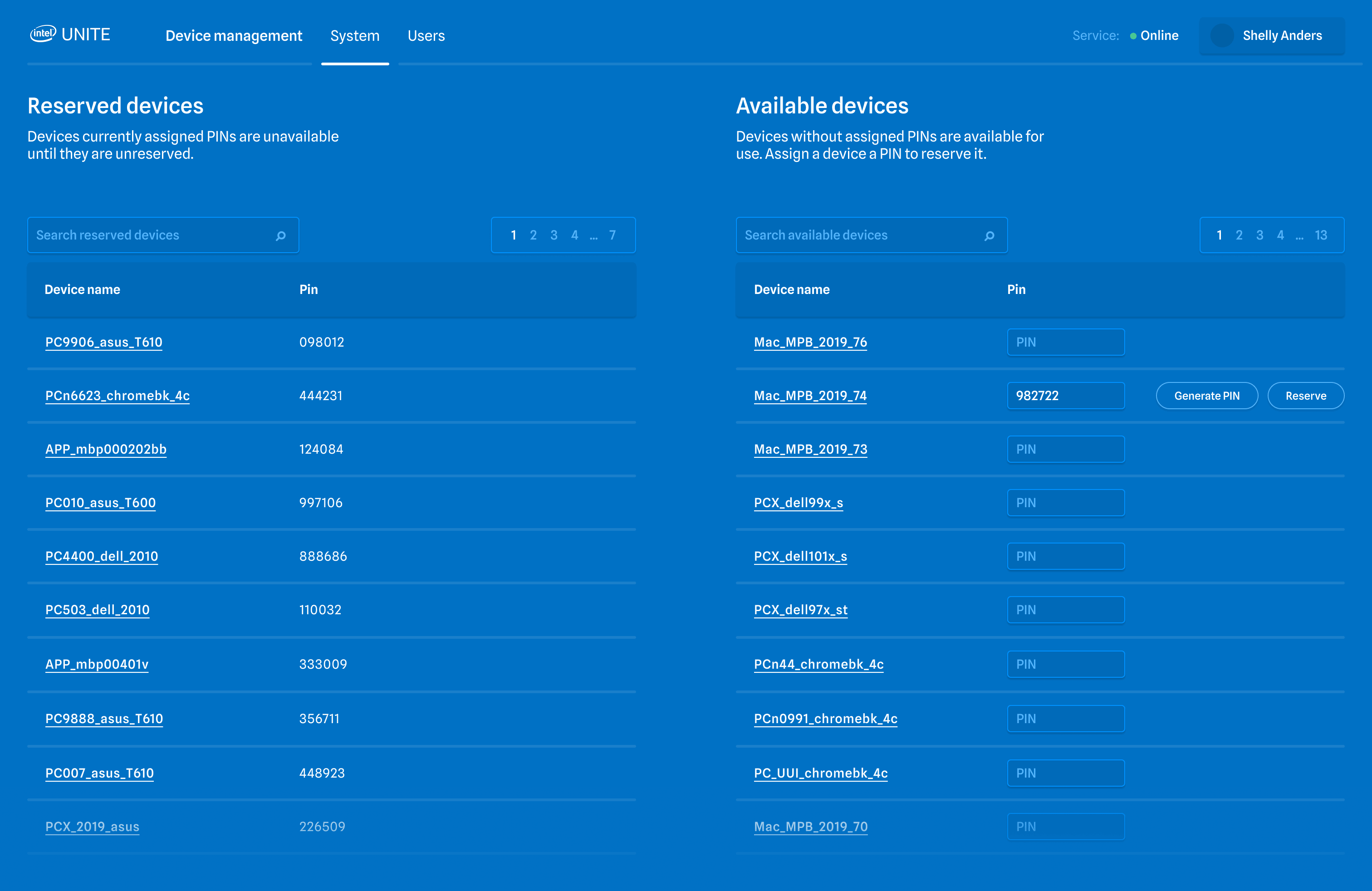Go to page 7 of reserved devices
Viewport: 1372px width, 891px height.
click(612, 235)
